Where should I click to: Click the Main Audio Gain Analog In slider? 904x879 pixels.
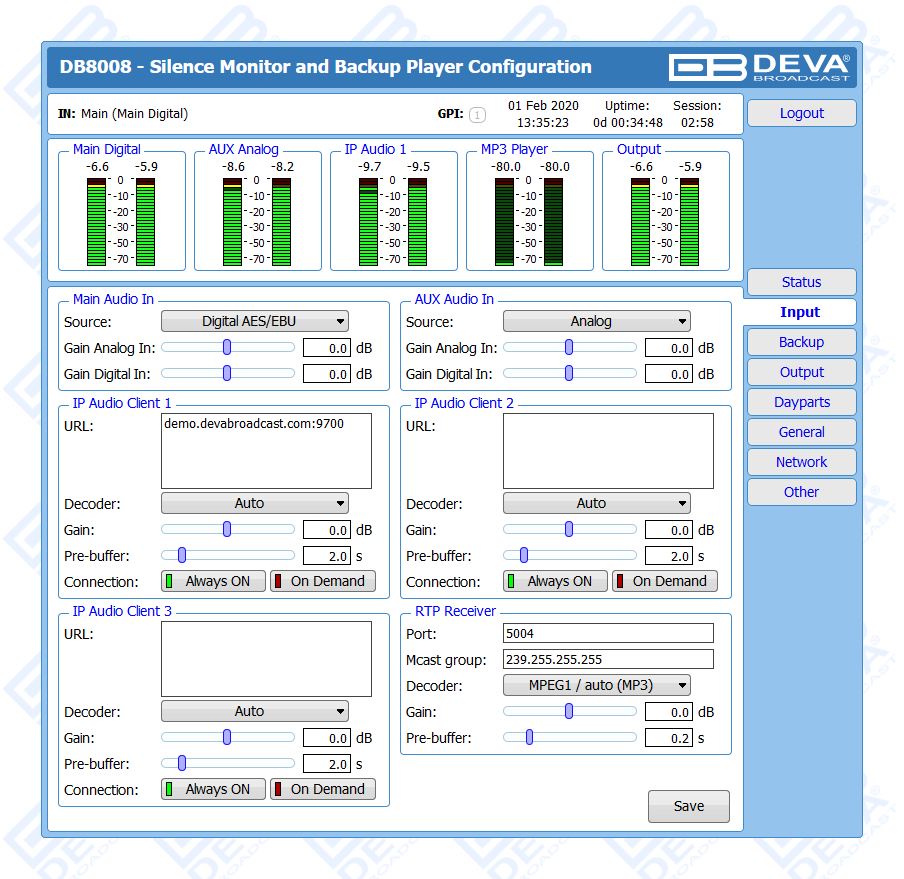[x=228, y=348]
